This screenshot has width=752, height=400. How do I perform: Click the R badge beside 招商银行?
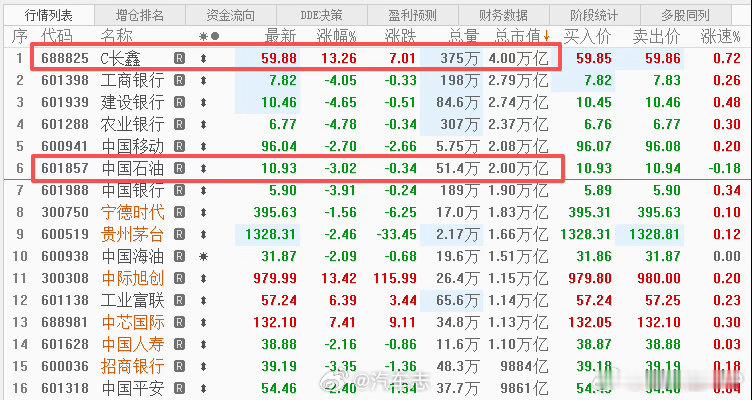179,366
